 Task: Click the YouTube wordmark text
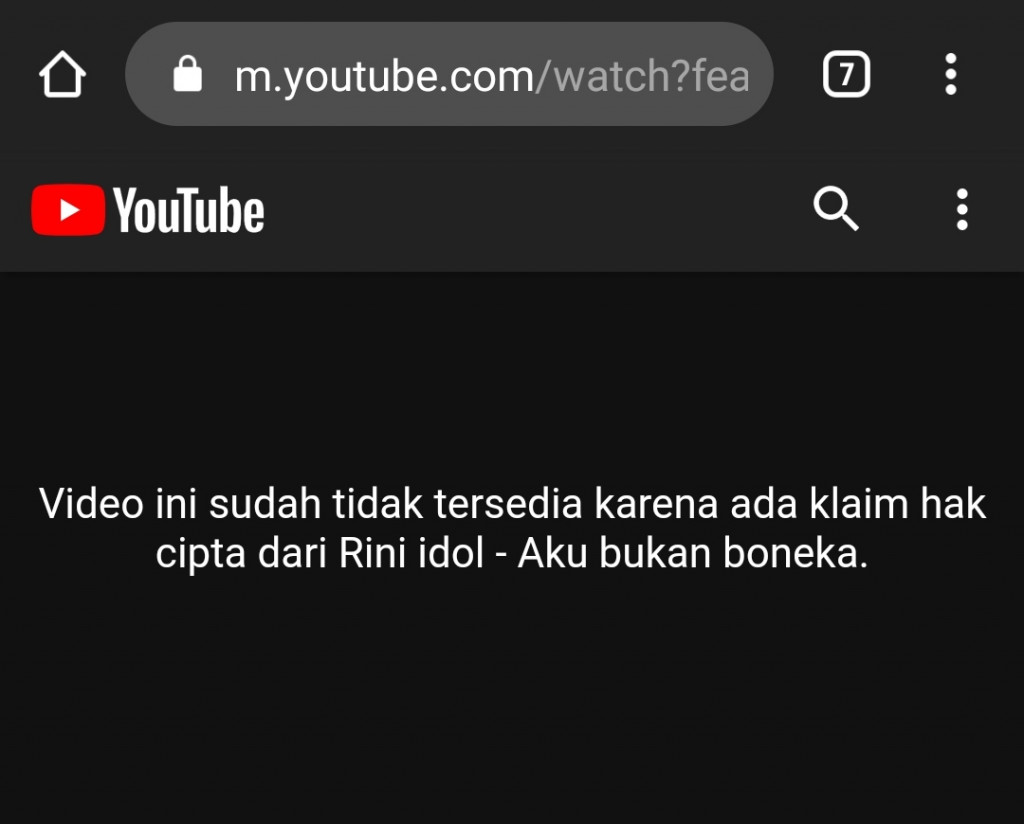click(189, 210)
